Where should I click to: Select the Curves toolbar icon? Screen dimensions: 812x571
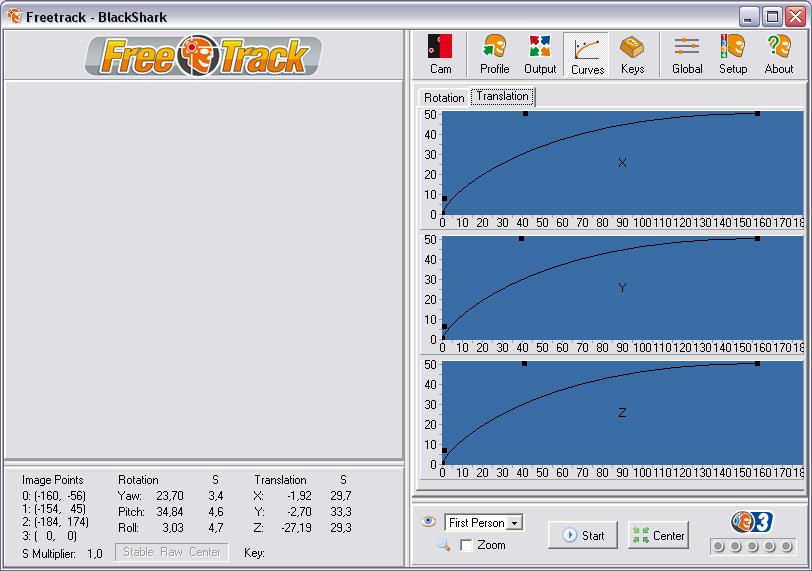click(x=587, y=54)
